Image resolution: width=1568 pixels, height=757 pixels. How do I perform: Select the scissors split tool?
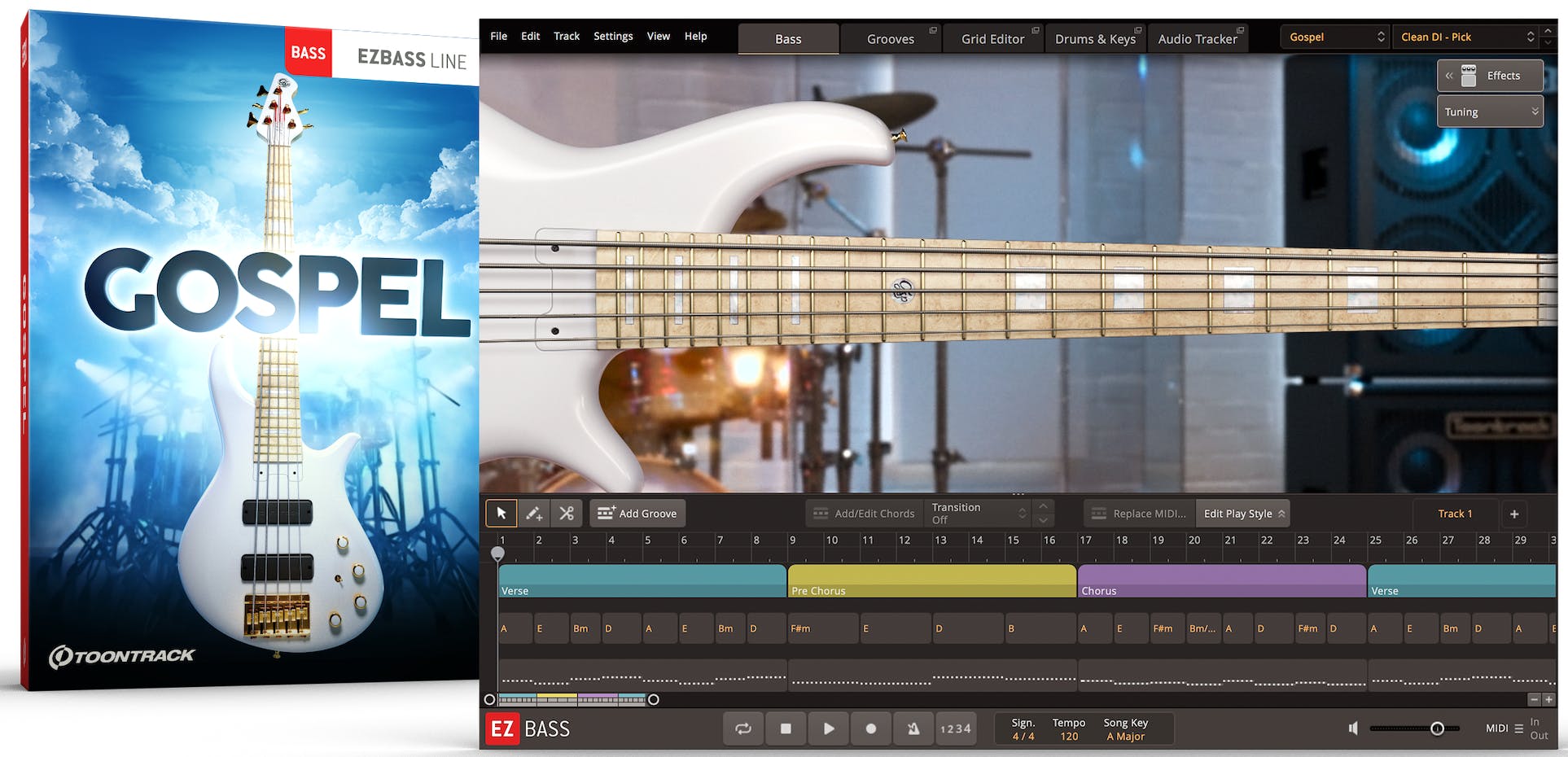point(567,513)
